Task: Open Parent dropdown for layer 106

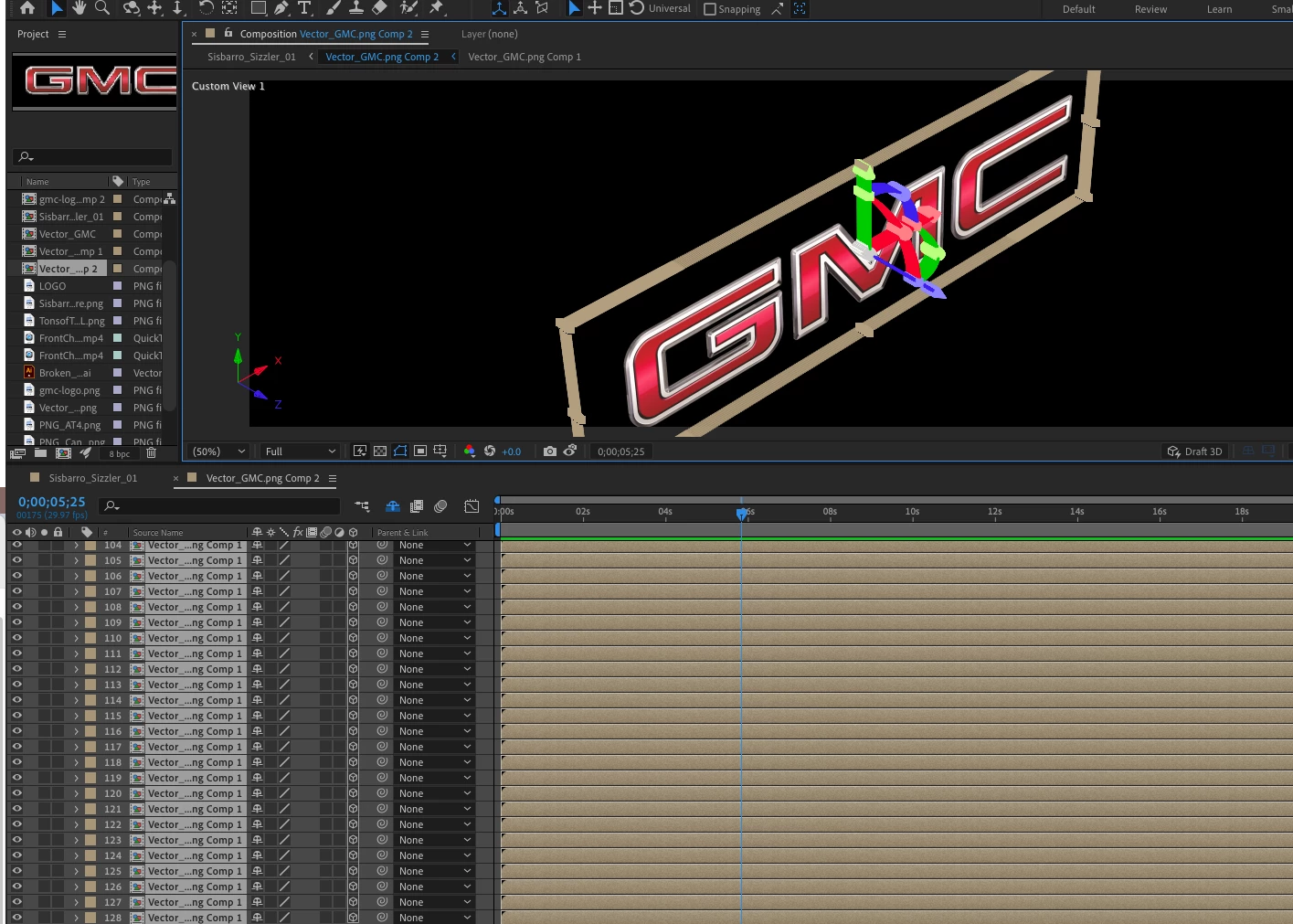Action: tap(434, 576)
